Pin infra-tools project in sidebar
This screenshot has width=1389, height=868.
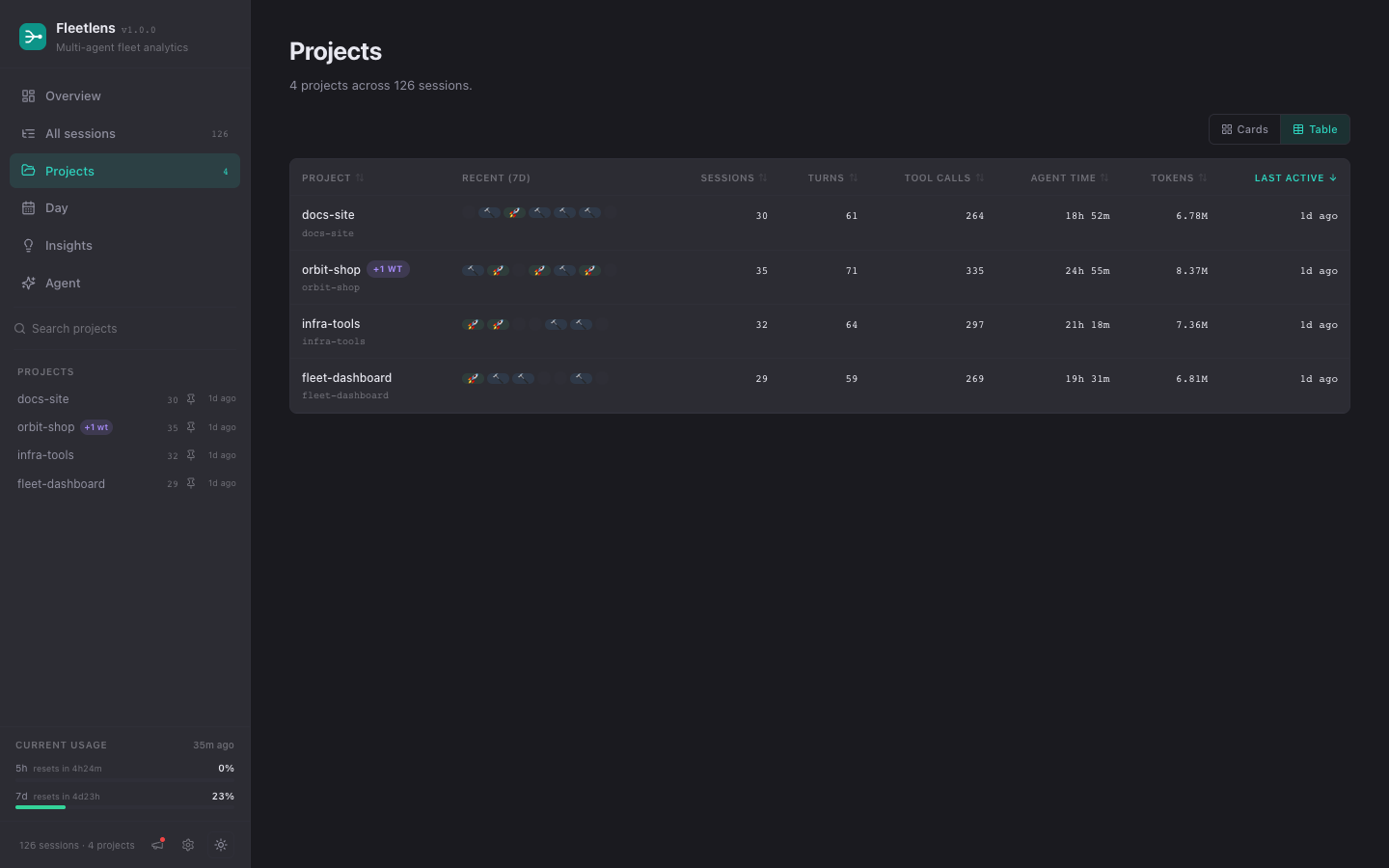click(191, 455)
